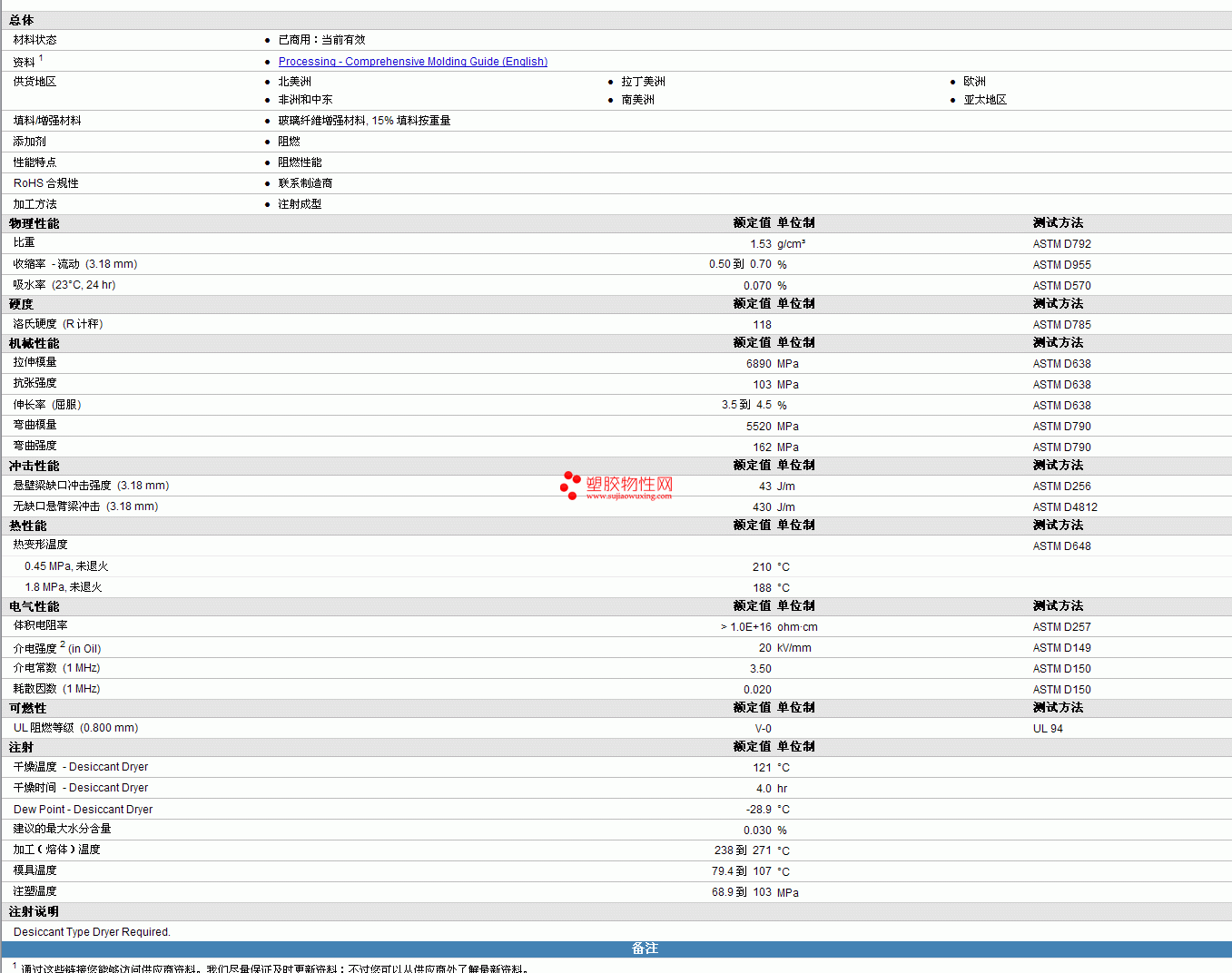Select the 188 °C deflection value
This screenshot has height=973, width=1232.
[771, 588]
